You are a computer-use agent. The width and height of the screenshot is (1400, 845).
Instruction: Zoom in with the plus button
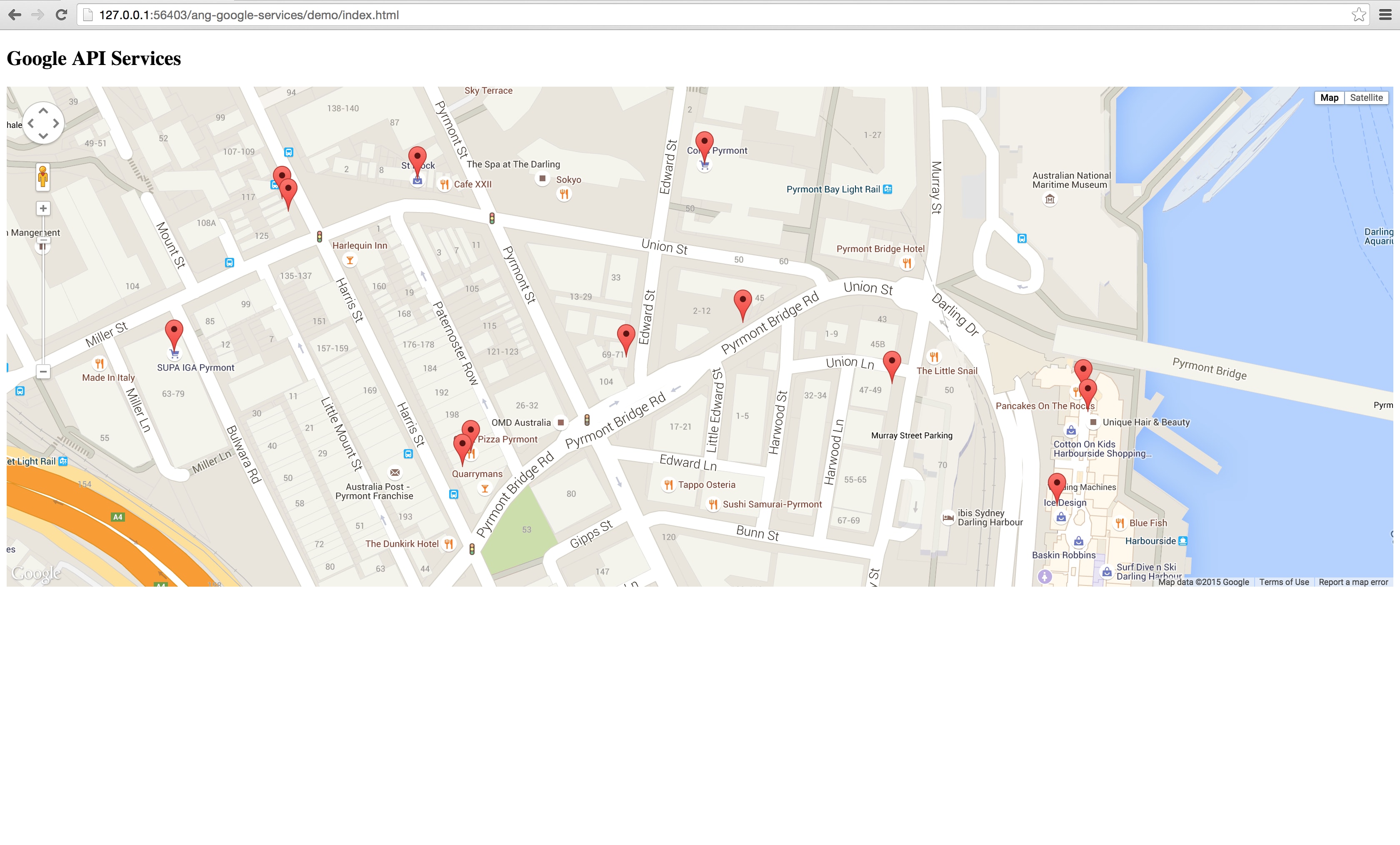[43, 209]
